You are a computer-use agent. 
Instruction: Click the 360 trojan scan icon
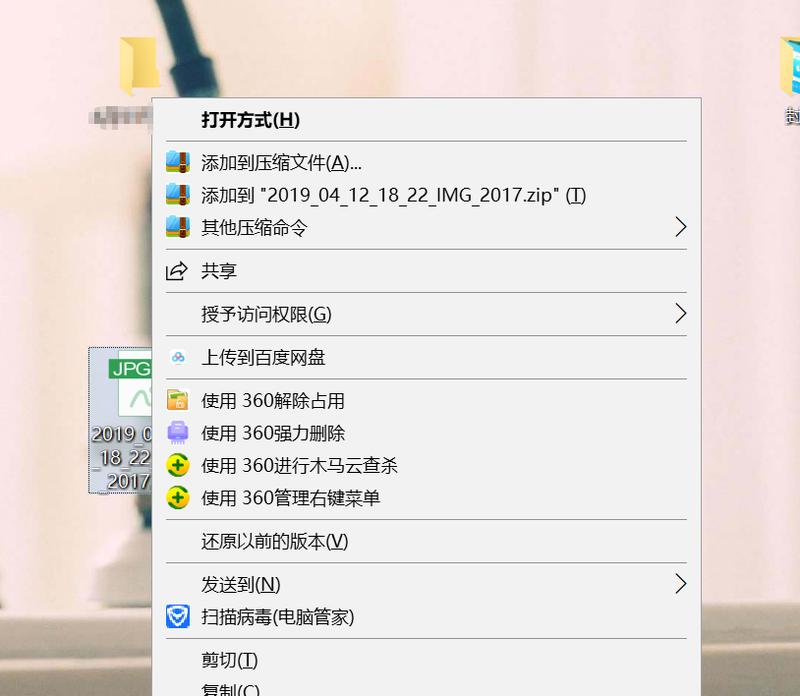[x=178, y=465]
